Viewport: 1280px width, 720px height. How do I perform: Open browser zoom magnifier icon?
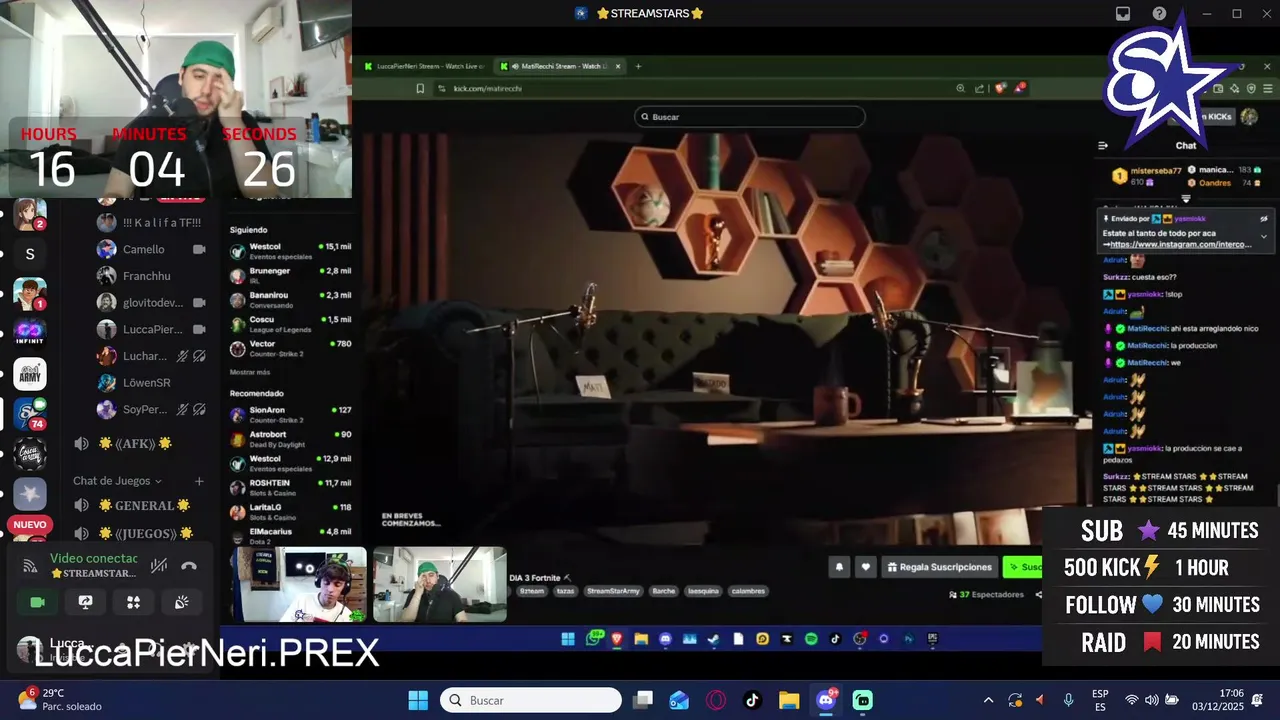961,88
